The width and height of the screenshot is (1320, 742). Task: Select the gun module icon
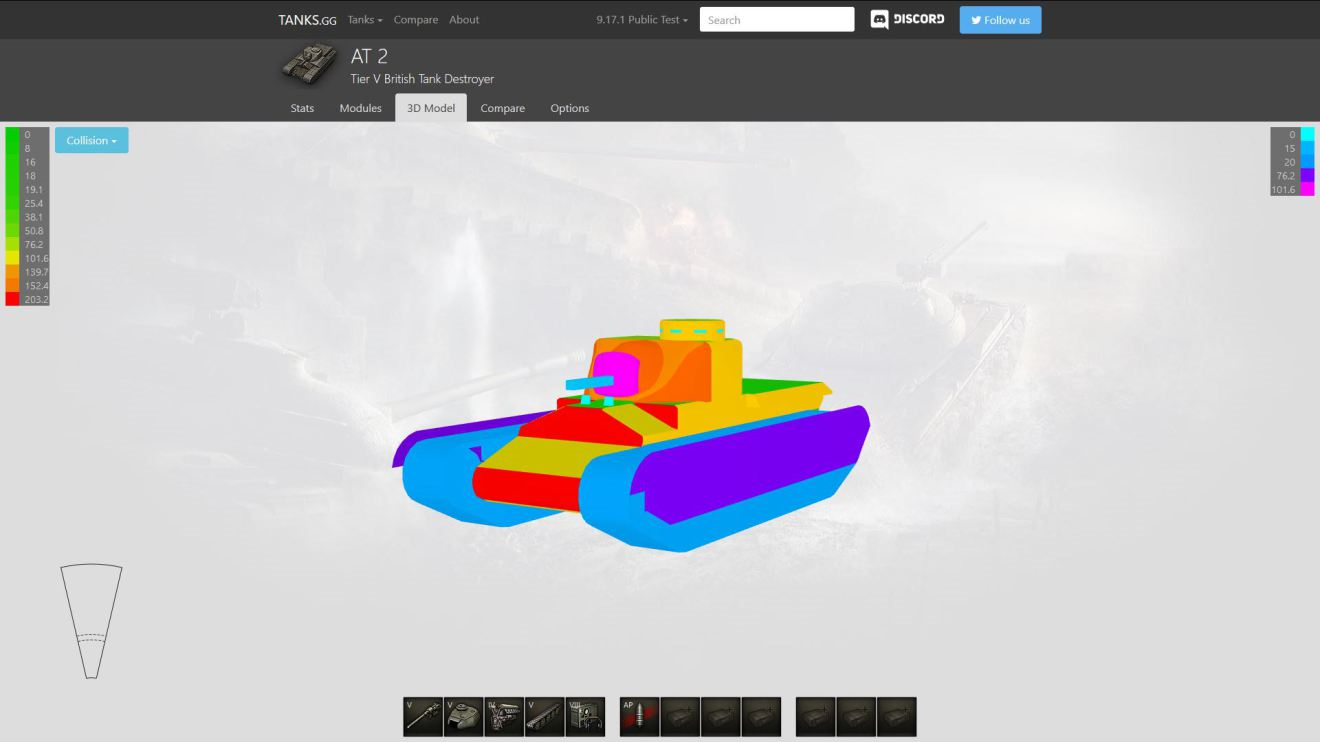tap(423, 716)
